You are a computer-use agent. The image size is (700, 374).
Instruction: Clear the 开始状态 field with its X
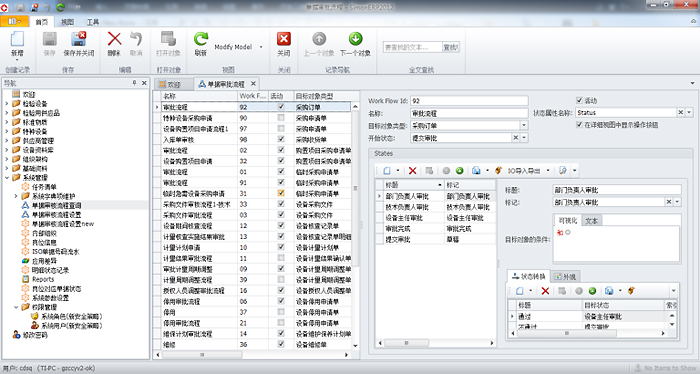[516, 138]
